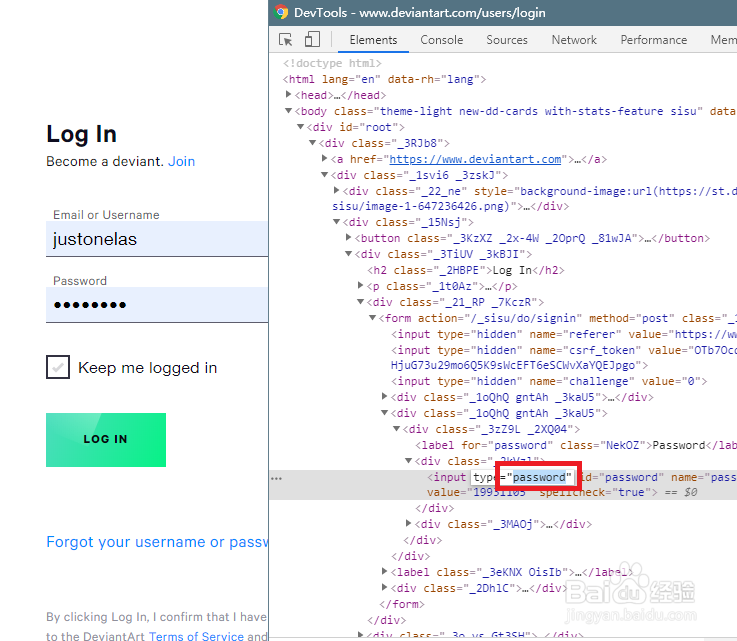Select the <!doctype html> line
The height and width of the screenshot is (641, 737).
tap(332, 63)
